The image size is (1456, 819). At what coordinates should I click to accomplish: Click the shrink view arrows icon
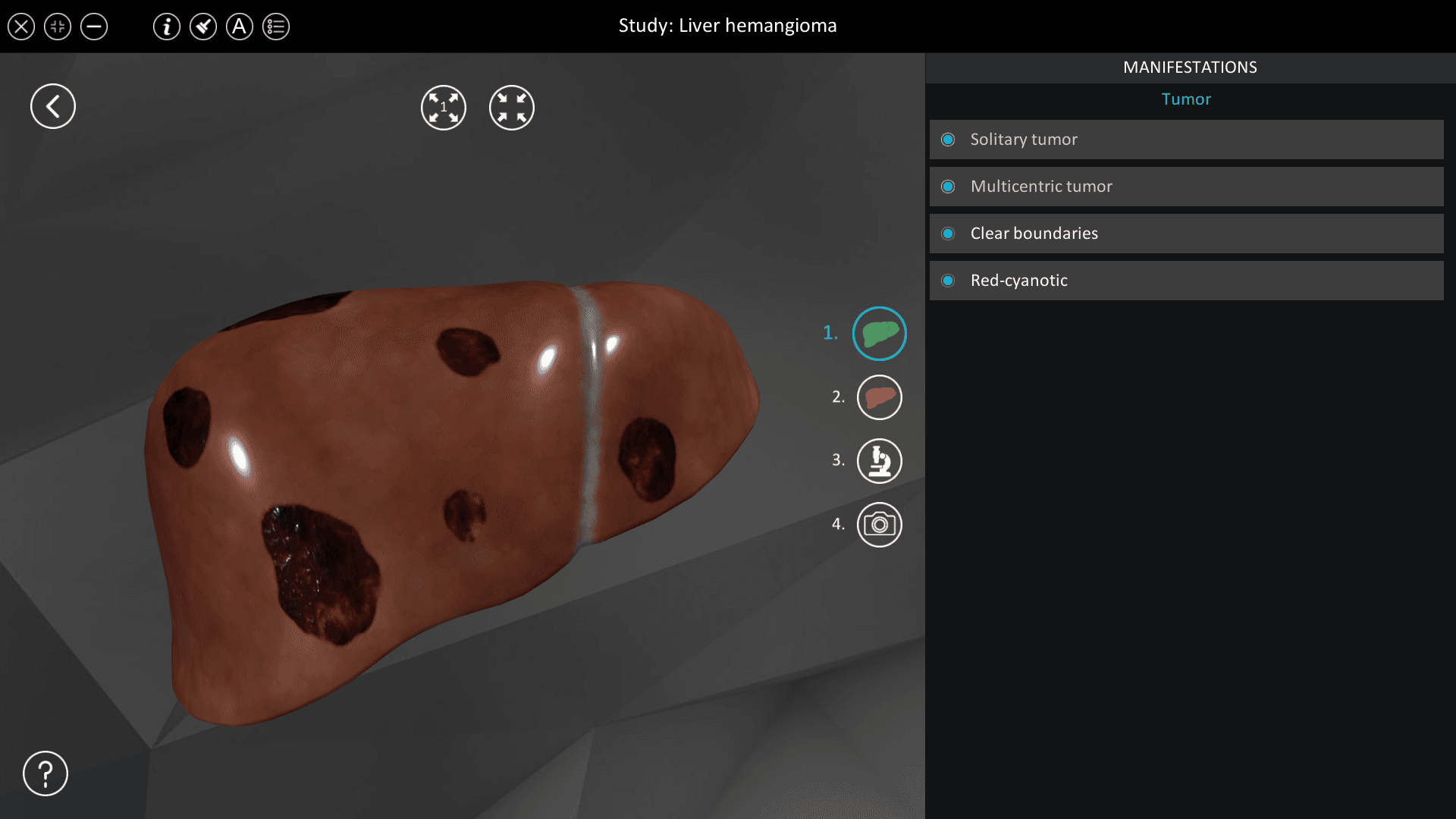click(512, 108)
